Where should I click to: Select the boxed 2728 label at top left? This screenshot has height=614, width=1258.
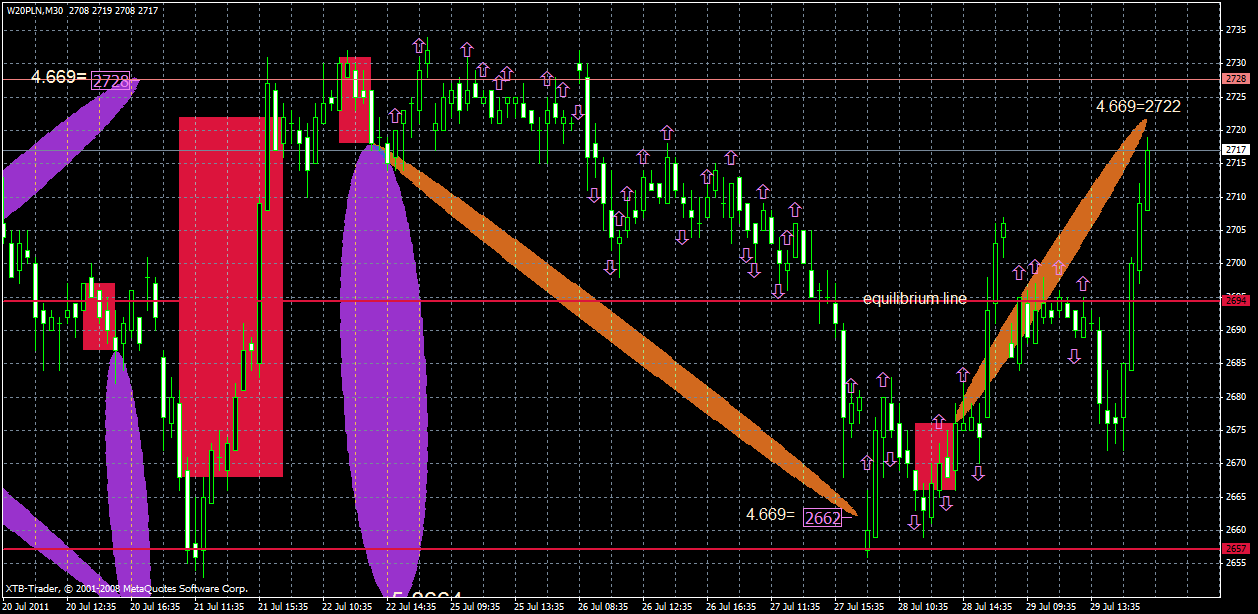[x=112, y=81]
